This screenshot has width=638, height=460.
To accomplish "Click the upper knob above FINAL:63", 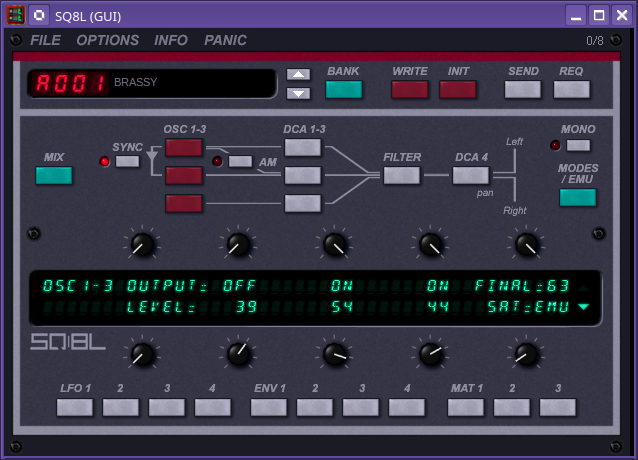I will (527, 244).
